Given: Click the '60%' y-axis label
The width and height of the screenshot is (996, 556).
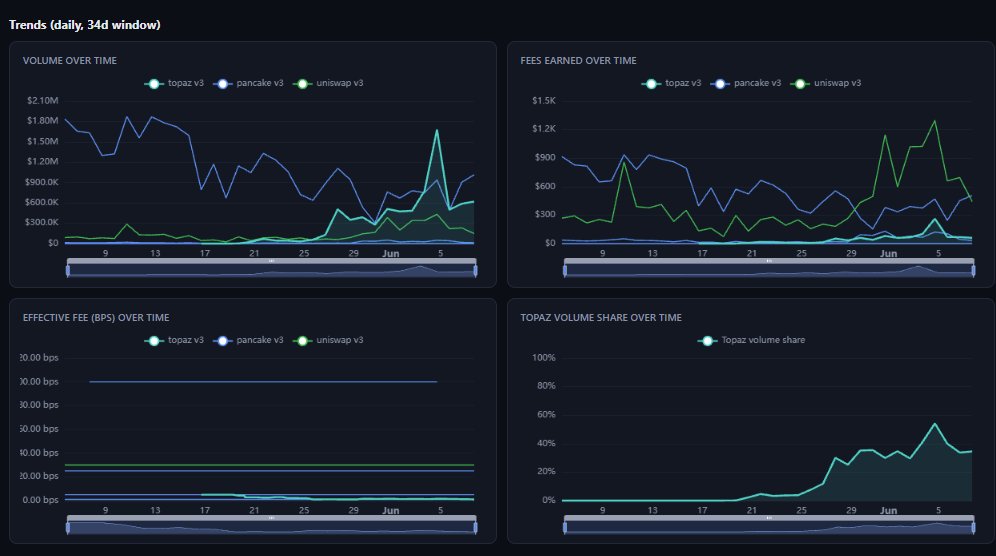Looking at the screenshot, I should 546,414.
